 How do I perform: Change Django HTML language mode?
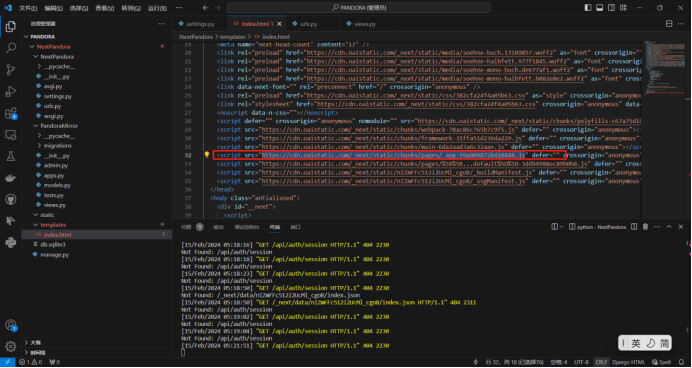tap(629, 362)
